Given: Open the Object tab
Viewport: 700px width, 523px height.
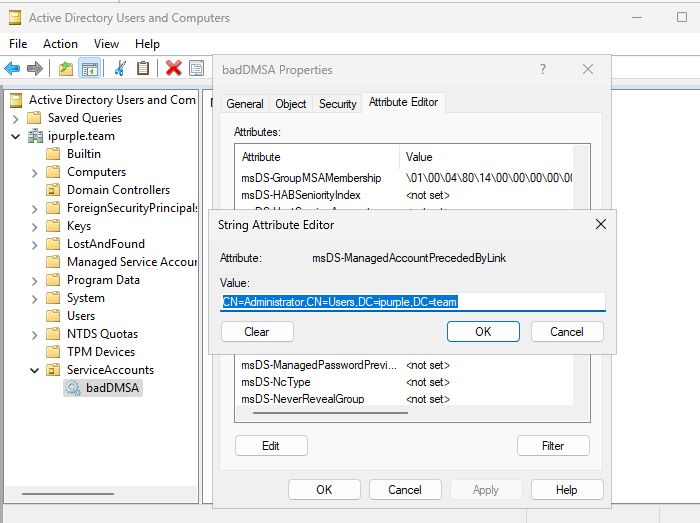Looking at the screenshot, I should pyautogui.click(x=291, y=104).
